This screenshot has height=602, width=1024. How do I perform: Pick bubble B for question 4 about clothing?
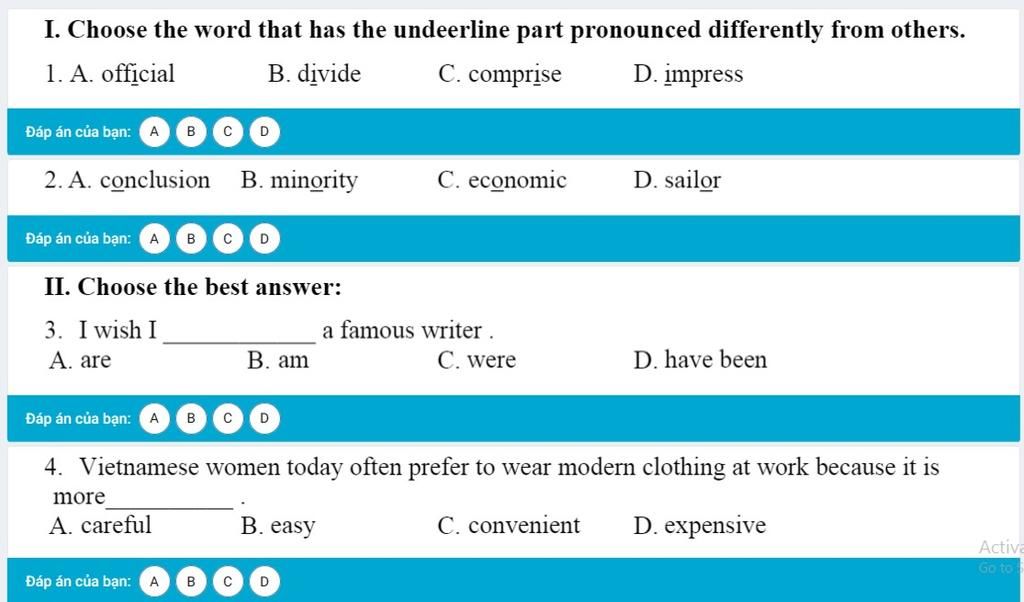(x=191, y=581)
